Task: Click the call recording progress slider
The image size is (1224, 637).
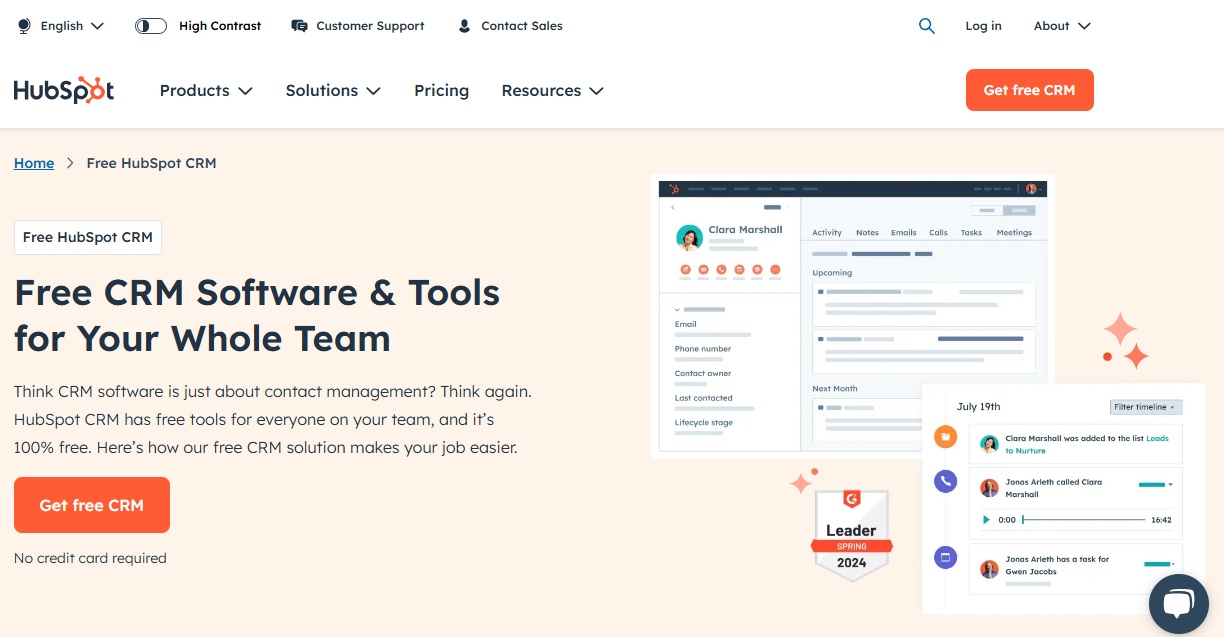Action: 1084,520
